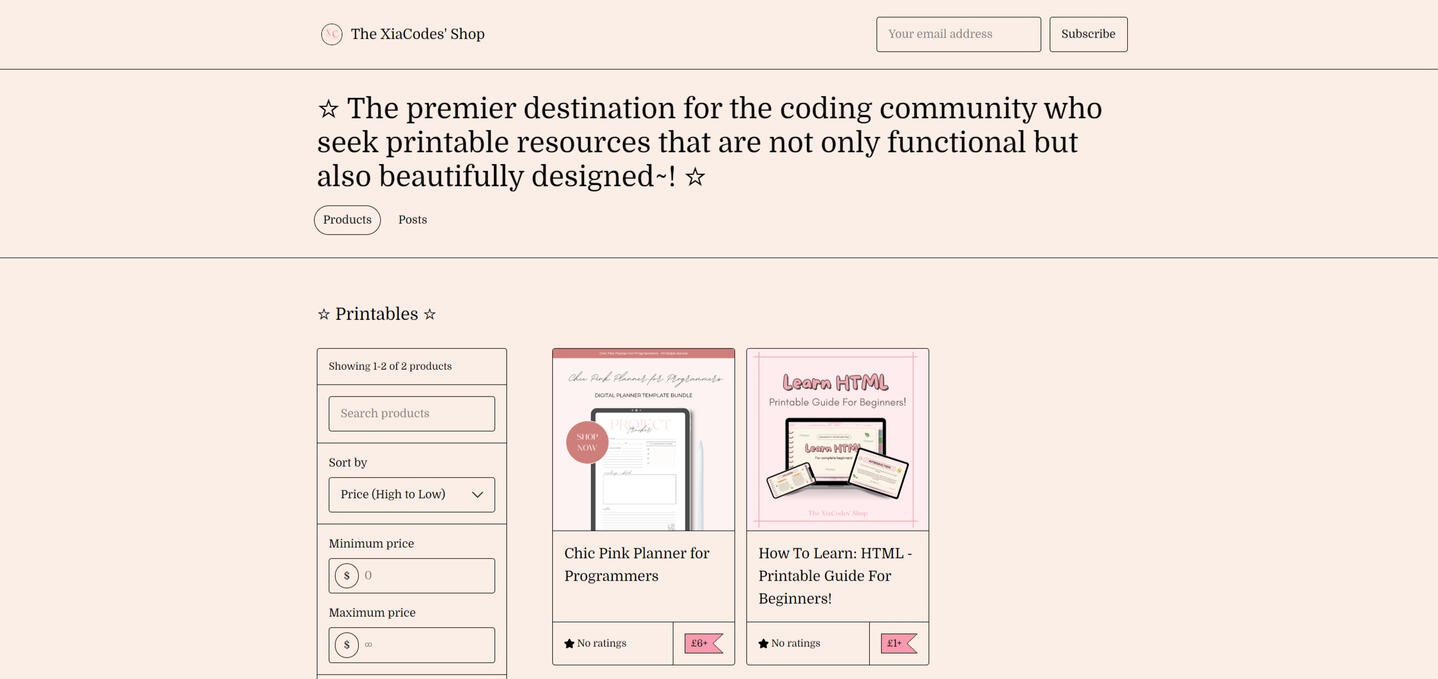
Task: Open How To Learn: HTML guide title
Action: [835, 576]
